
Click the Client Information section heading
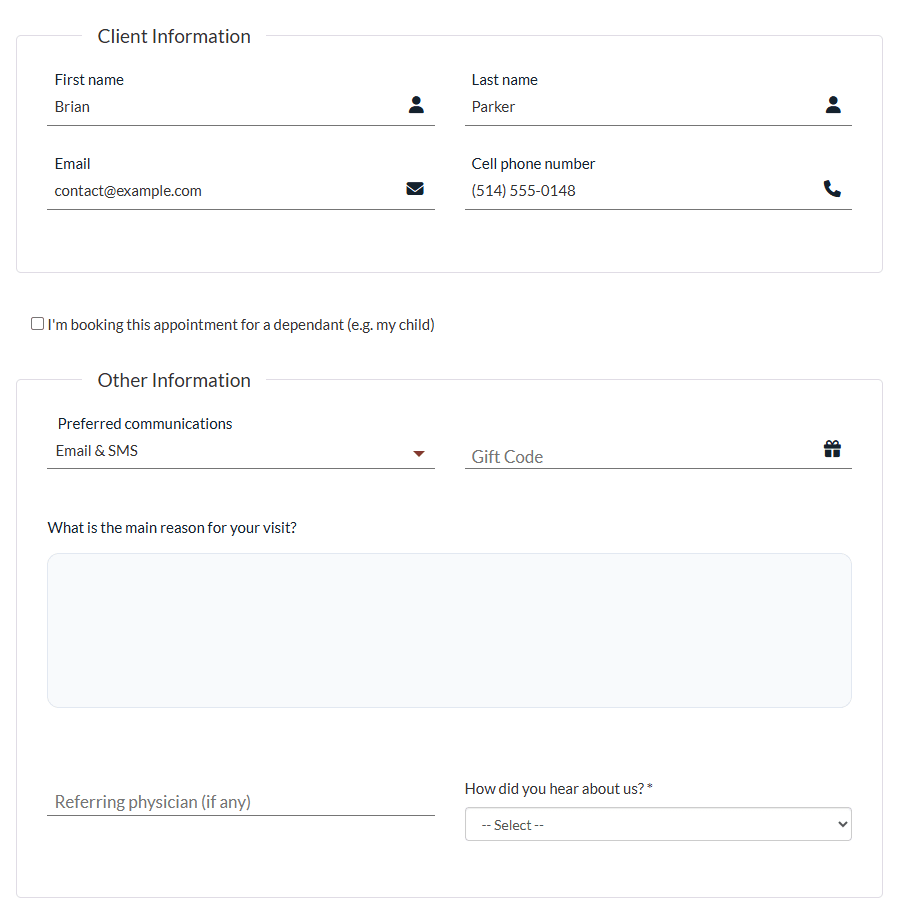click(174, 36)
